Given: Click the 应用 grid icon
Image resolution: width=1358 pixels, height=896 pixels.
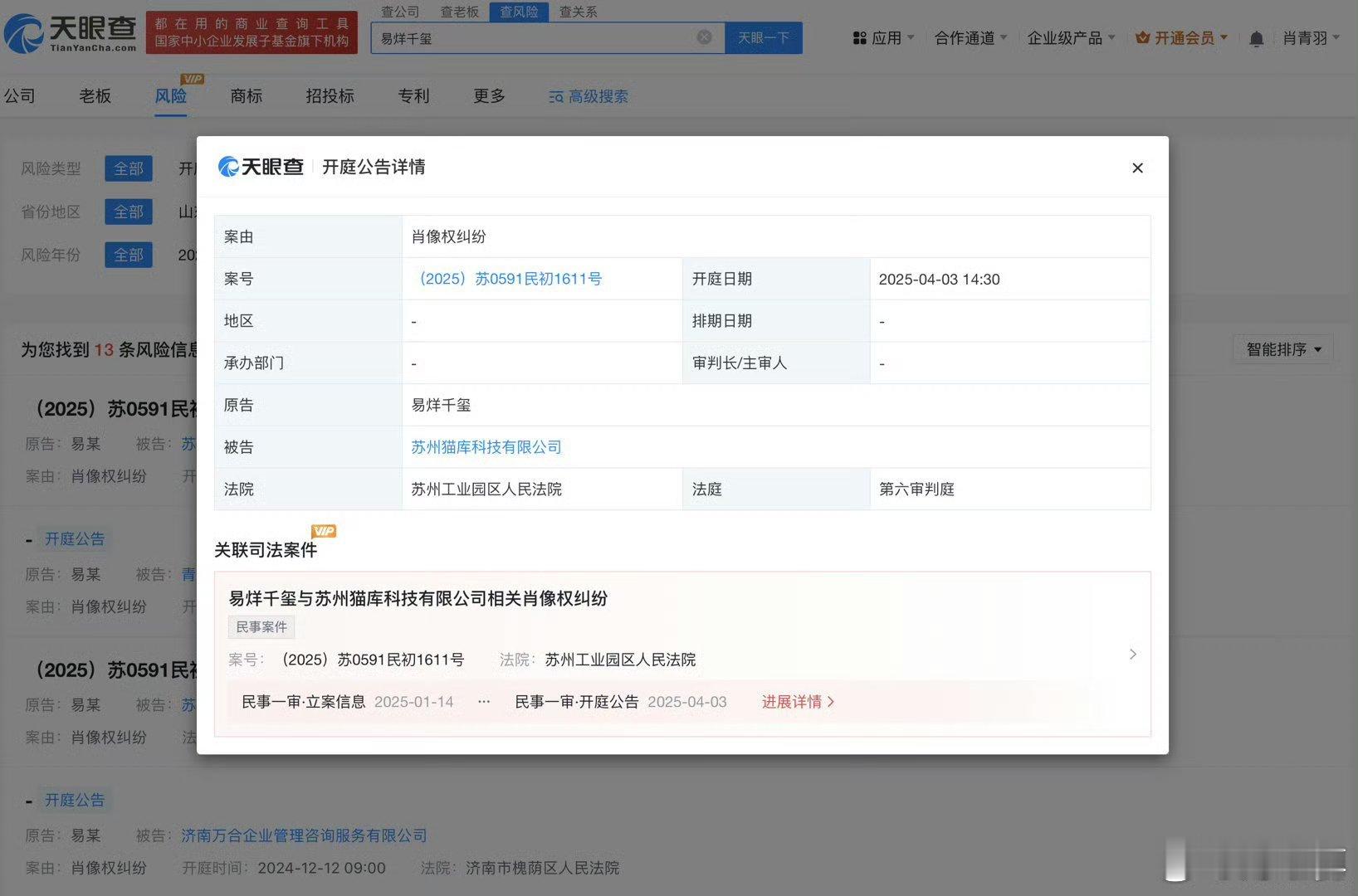Looking at the screenshot, I should point(859,38).
